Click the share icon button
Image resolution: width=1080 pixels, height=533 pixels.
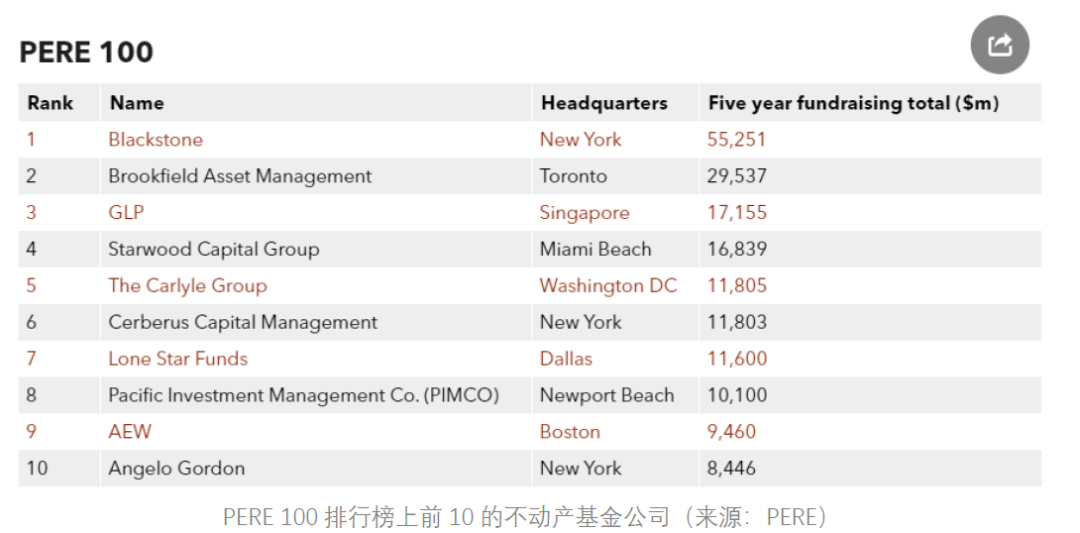point(999,45)
